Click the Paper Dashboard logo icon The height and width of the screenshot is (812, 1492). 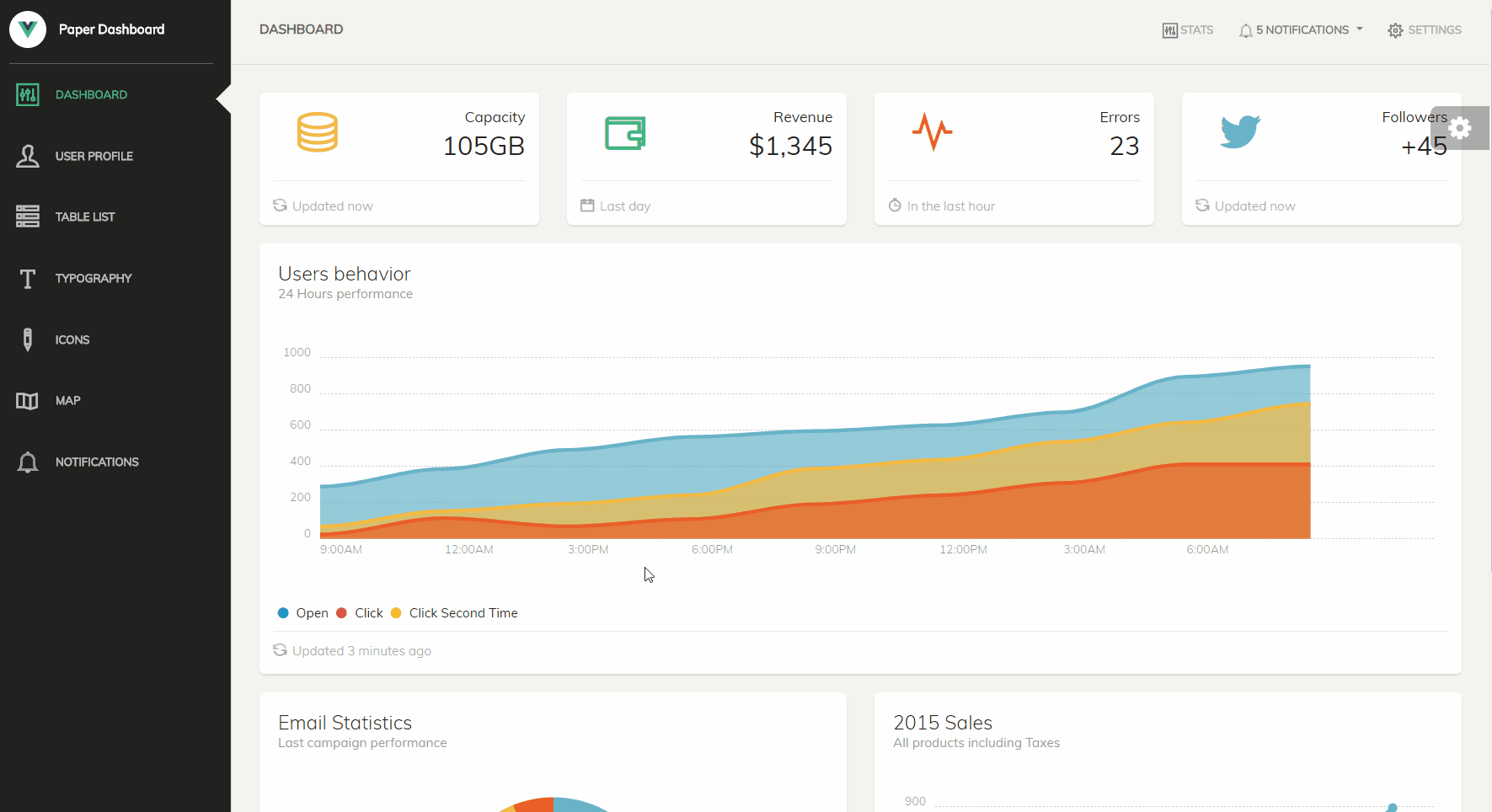pyautogui.click(x=28, y=29)
